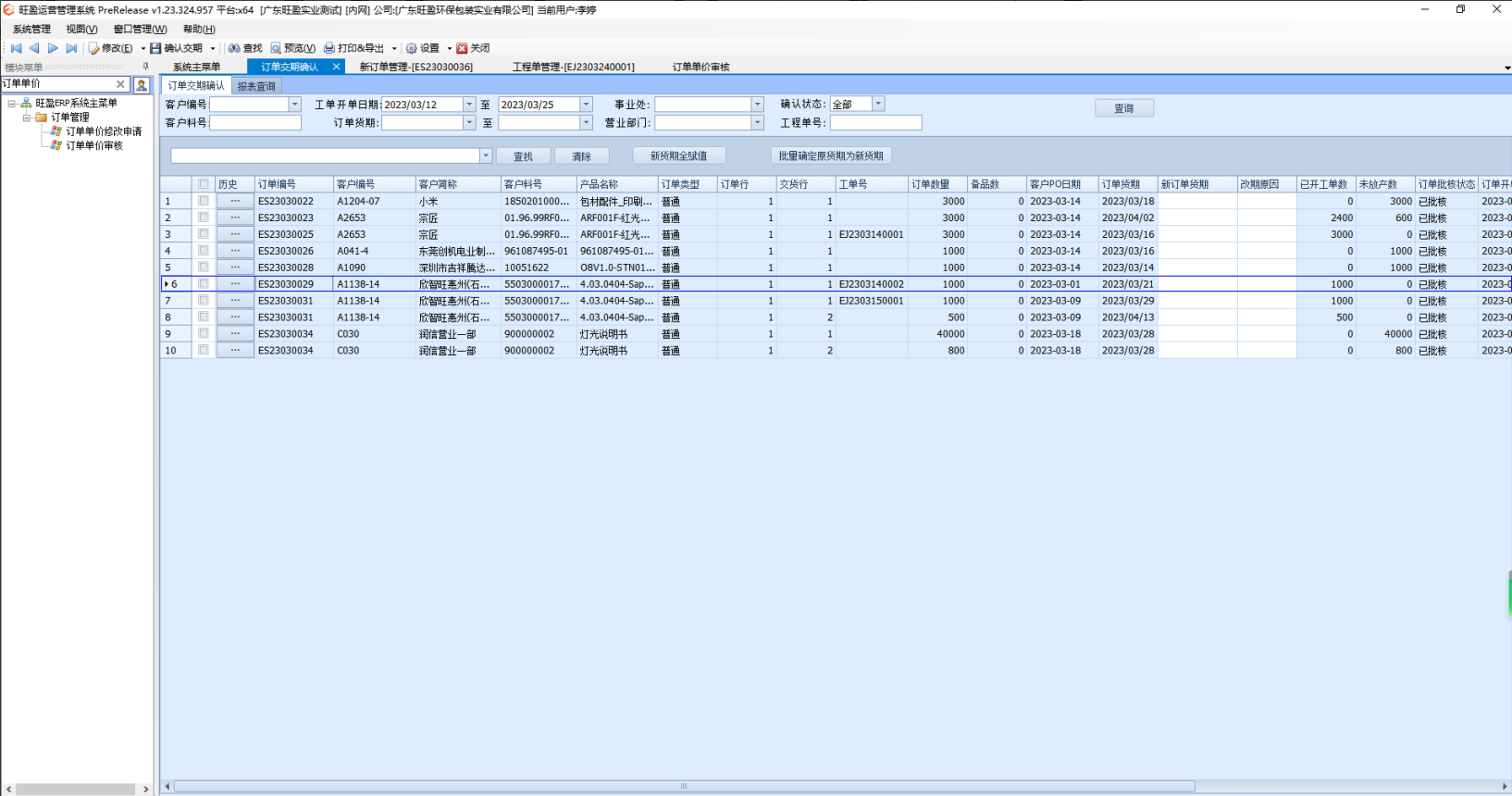1512x796 pixels.
Task: Click the left panel horizontal scrollbar
Action: [x=76, y=790]
